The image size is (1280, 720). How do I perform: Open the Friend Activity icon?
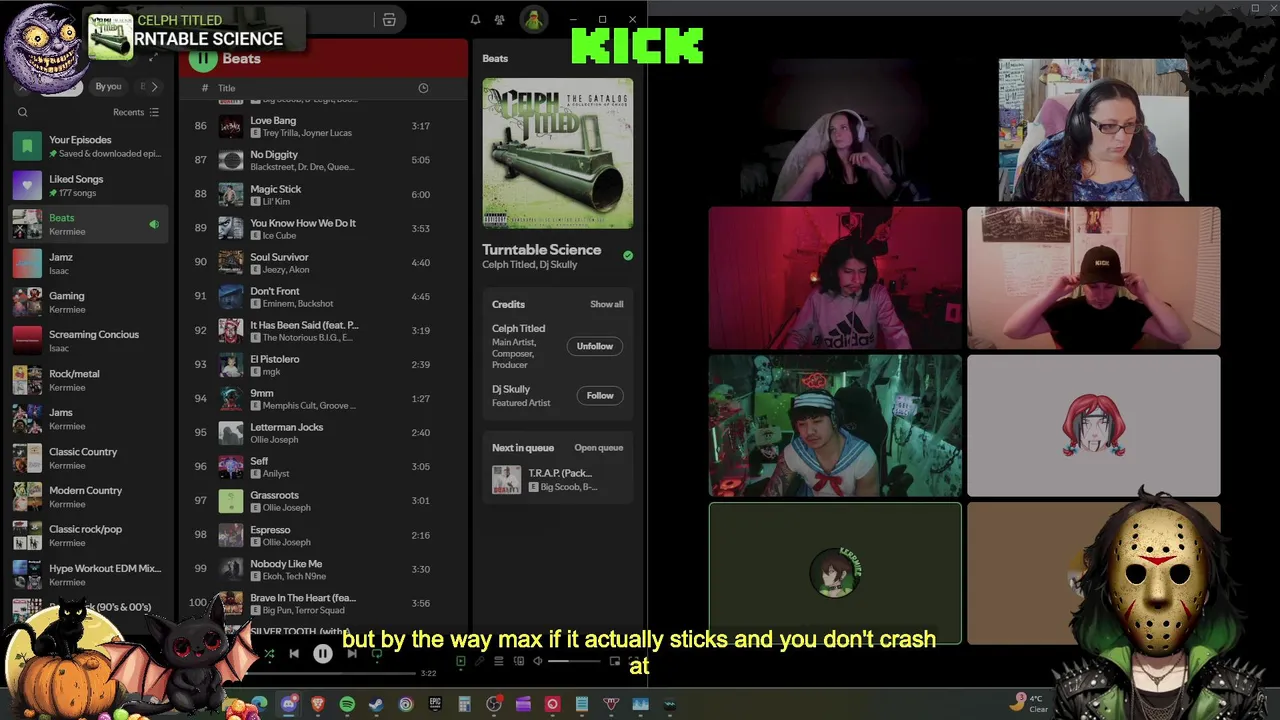pos(499,20)
